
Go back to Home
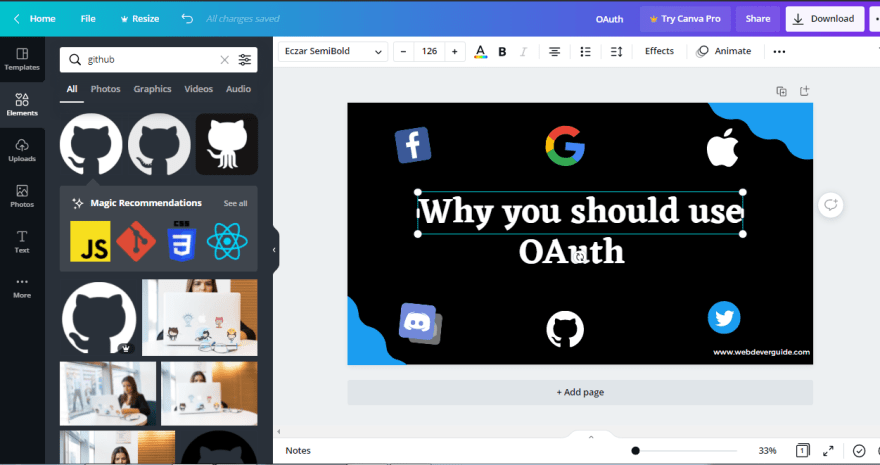tap(34, 19)
